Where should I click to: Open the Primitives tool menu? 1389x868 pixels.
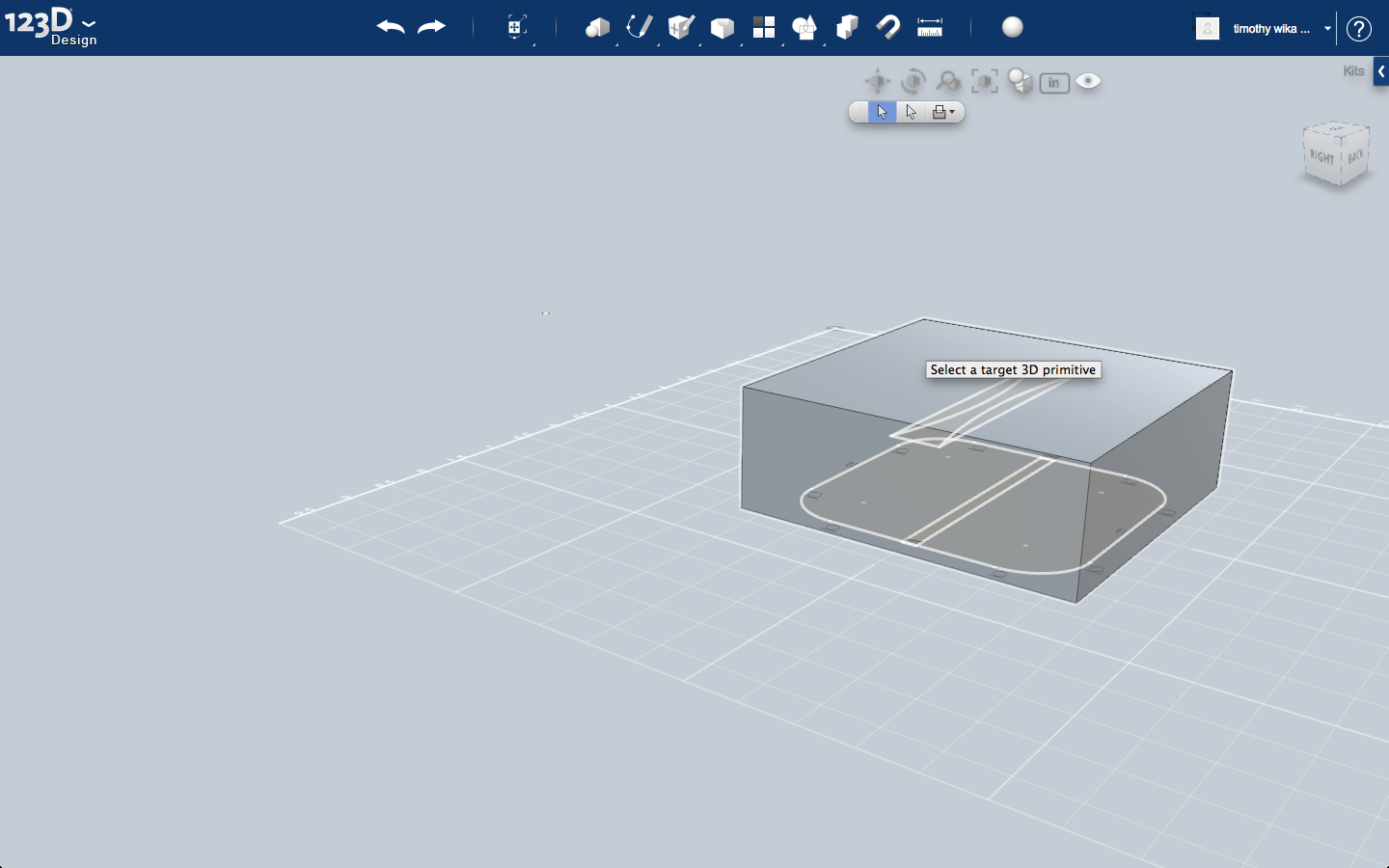[598, 27]
